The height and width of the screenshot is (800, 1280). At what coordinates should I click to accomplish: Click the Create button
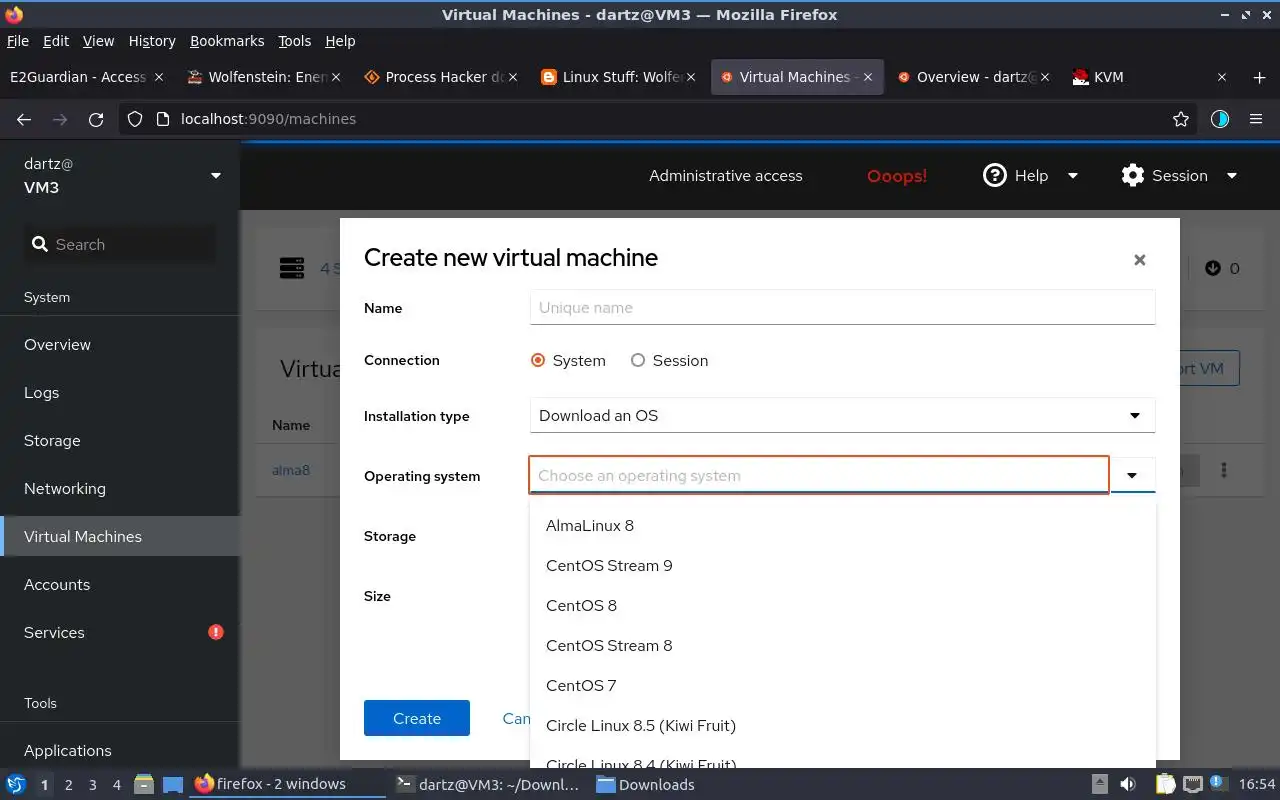tap(417, 718)
